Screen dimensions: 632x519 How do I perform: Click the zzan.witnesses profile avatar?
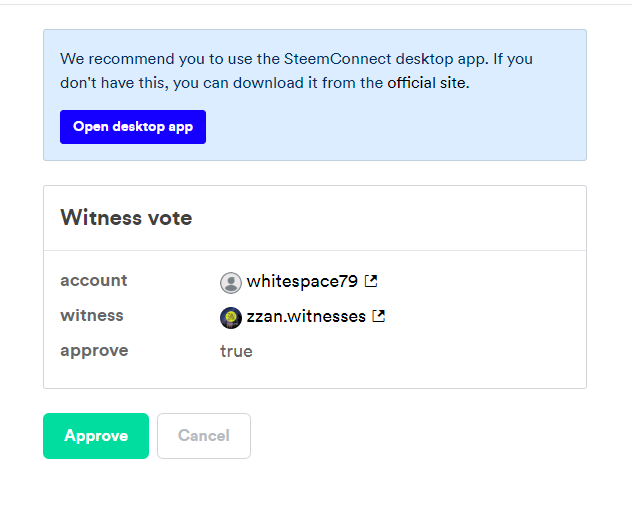click(x=231, y=318)
